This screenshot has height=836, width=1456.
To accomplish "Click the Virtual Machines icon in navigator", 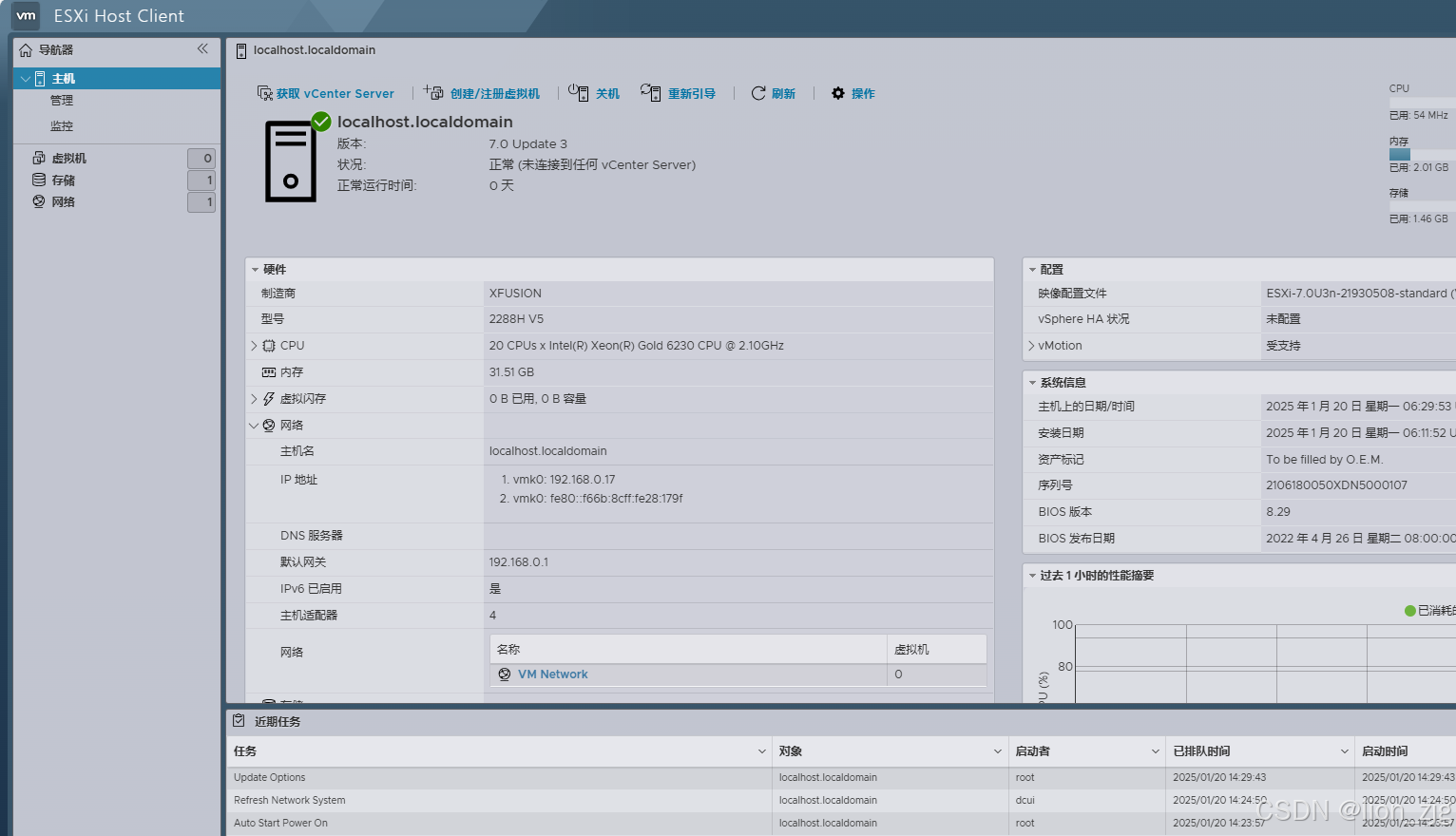I will (x=39, y=158).
